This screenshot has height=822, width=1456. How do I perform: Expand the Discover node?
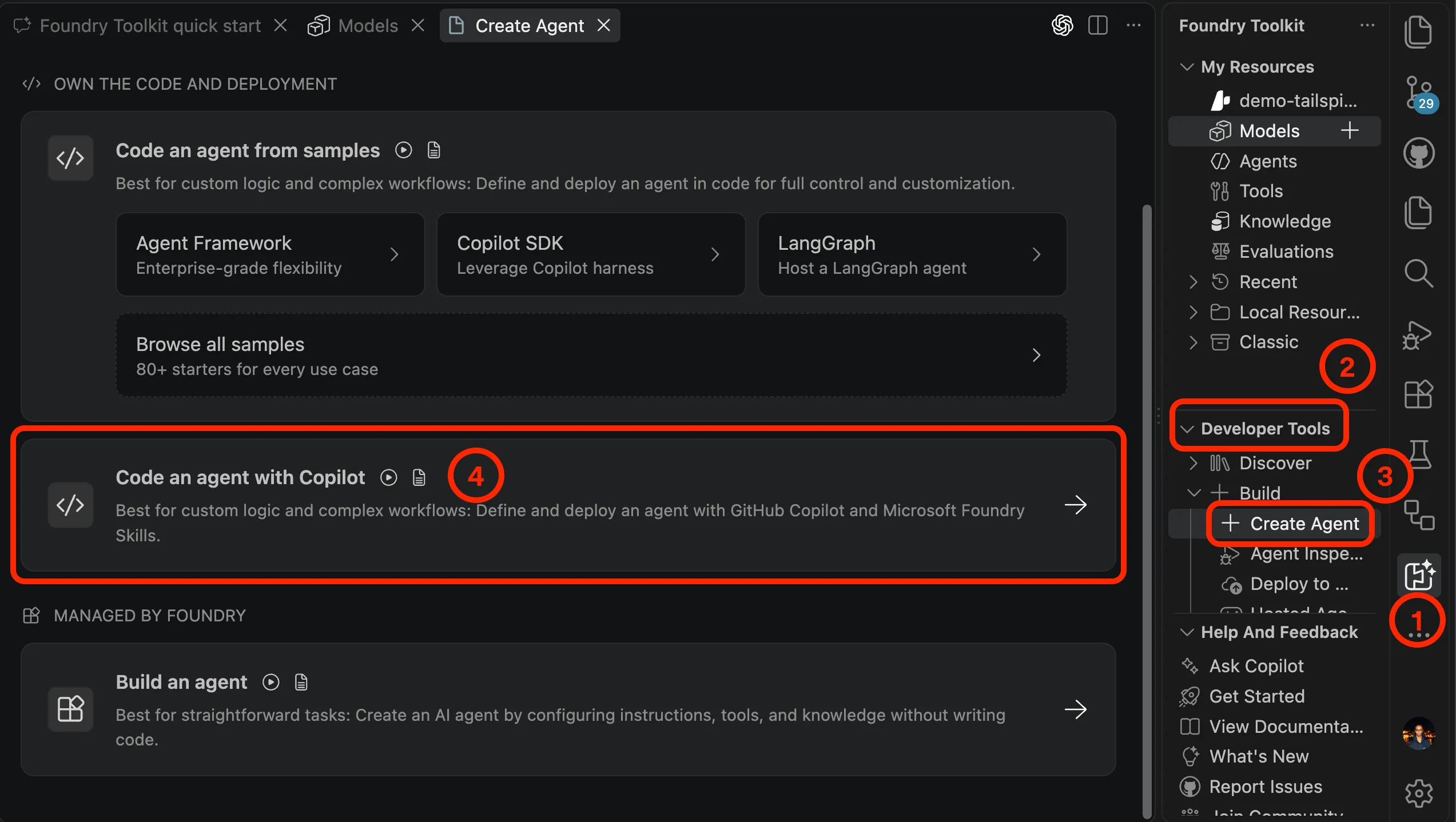coord(1193,463)
